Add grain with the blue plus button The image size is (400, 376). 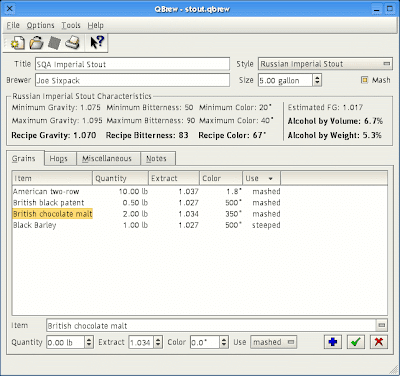333,342
